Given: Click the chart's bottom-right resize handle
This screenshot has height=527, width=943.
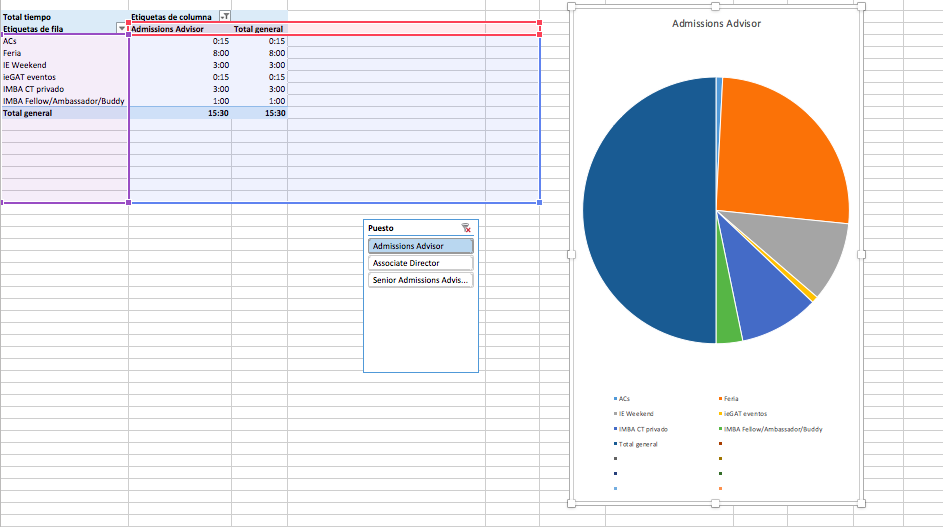Looking at the screenshot, I should pyautogui.click(x=861, y=504).
